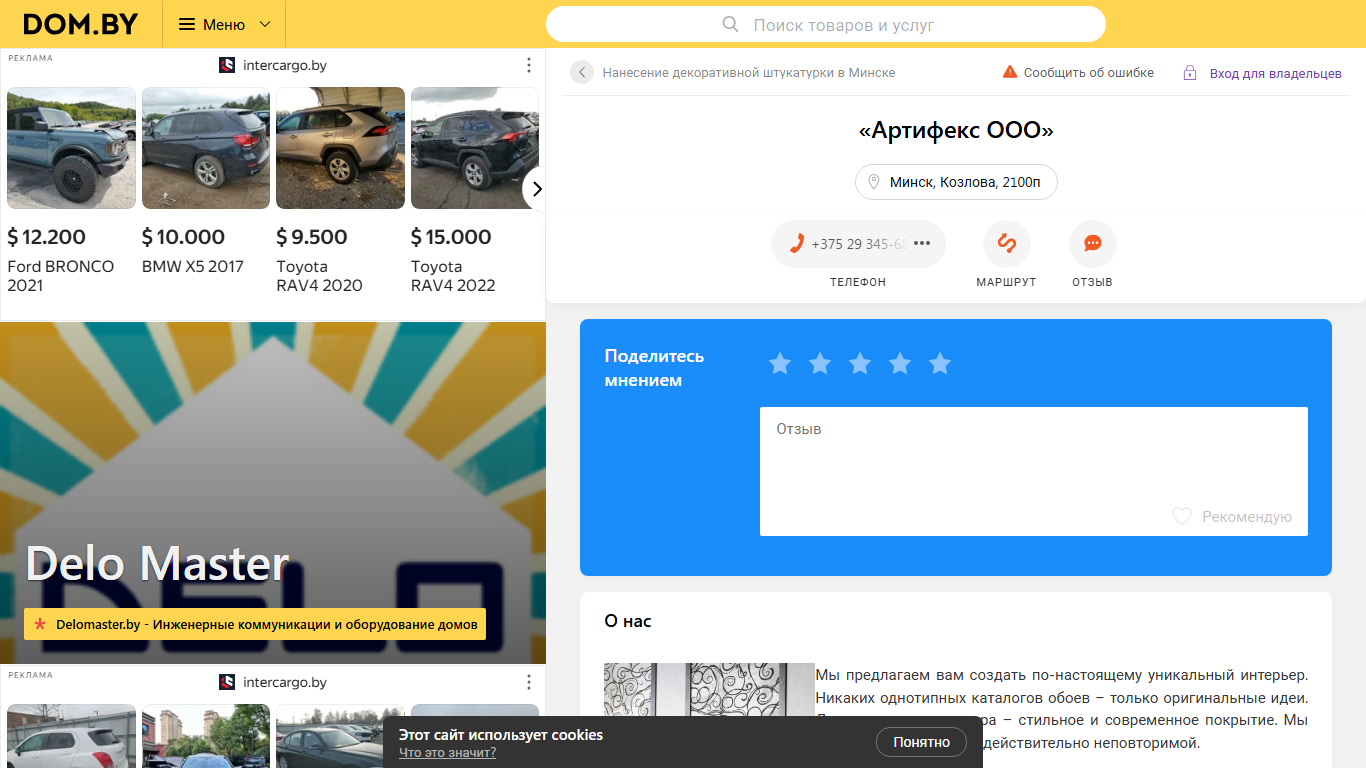Click the $9.500 price

pos(312,237)
